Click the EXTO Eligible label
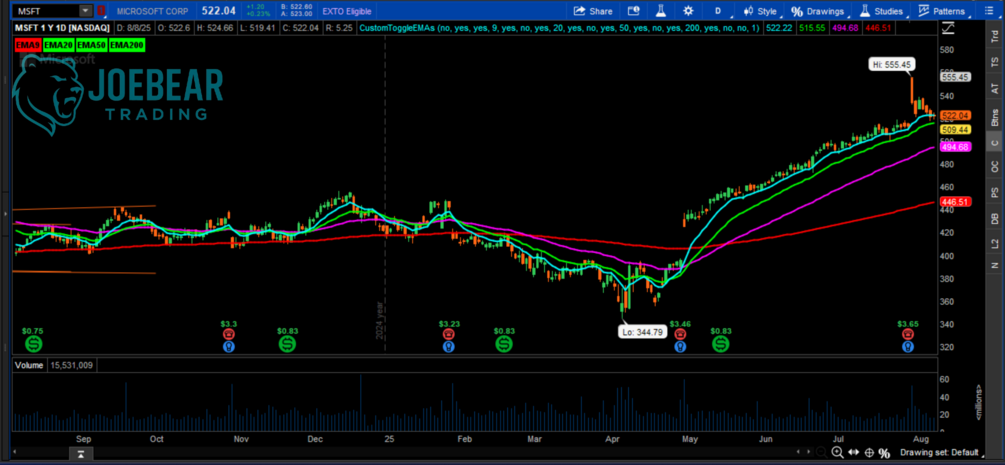The width and height of the screenshot is (1005, 465). 349,11
